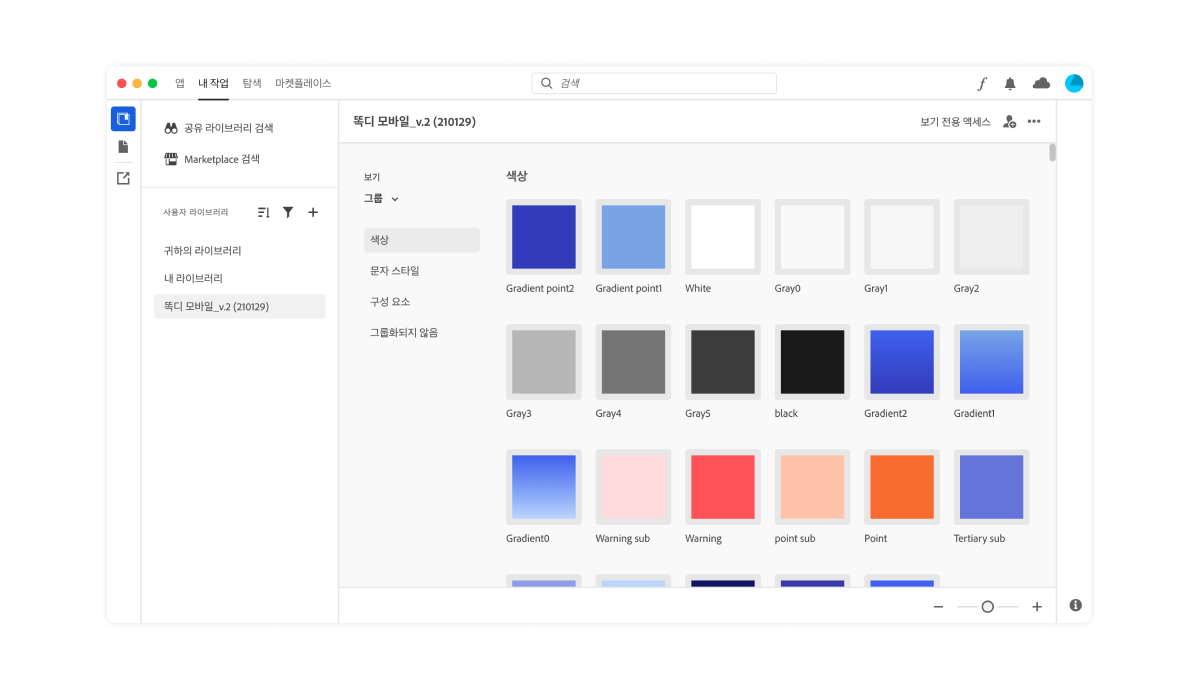The image size is (1198, 699).
Task: Select the Gradient point1 swatch
Action: [633, 237]
